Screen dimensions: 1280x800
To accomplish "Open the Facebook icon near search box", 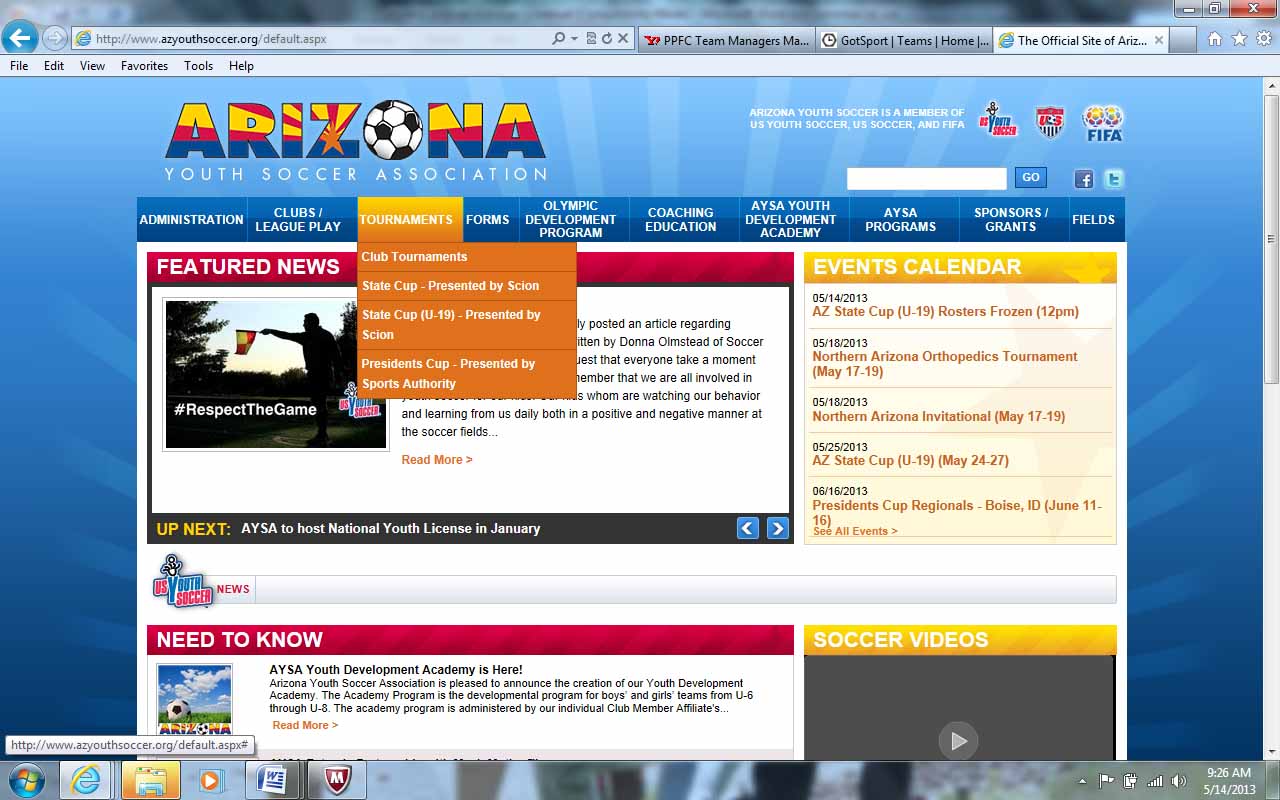I will 1084,179.
